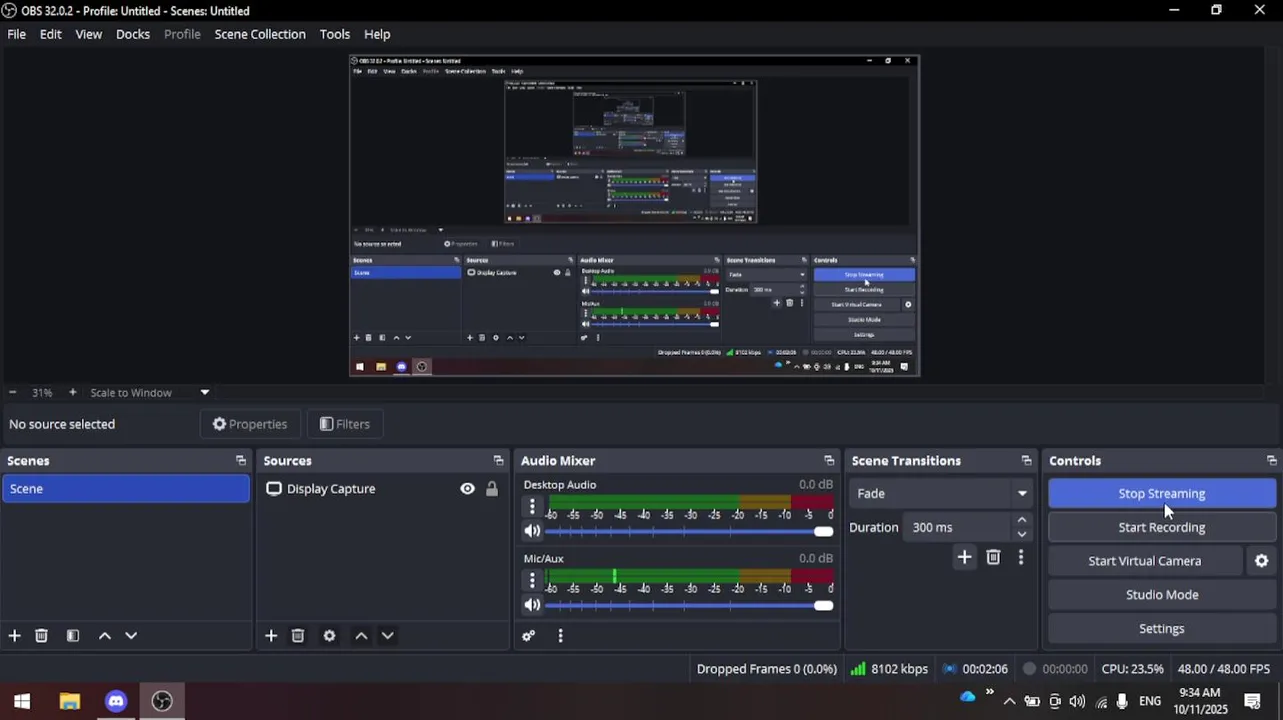Click the preview canvas
This screenshot has width=1283, height=720.
(634, 215)
